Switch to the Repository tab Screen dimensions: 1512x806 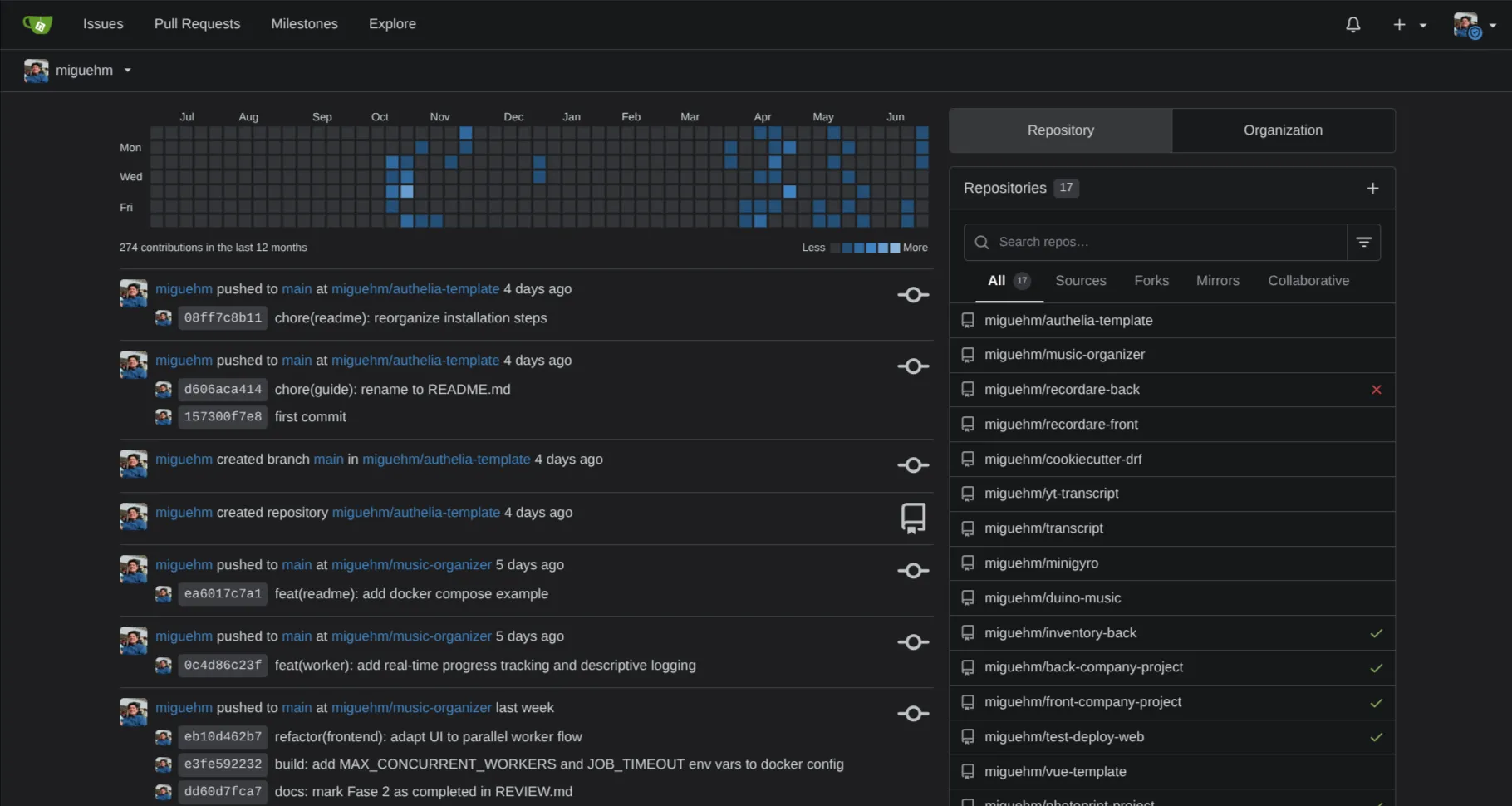click(1060, 130)
